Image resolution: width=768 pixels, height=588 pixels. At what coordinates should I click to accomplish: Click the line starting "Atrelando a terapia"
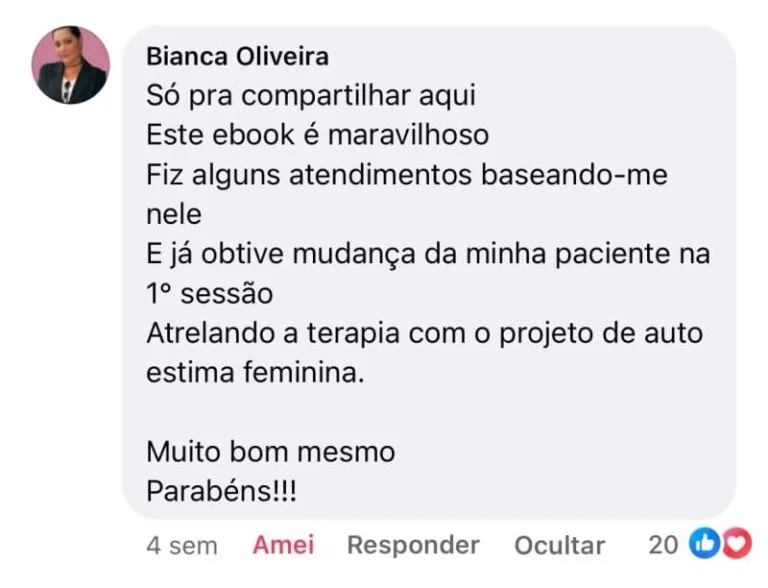coord(425,333)
